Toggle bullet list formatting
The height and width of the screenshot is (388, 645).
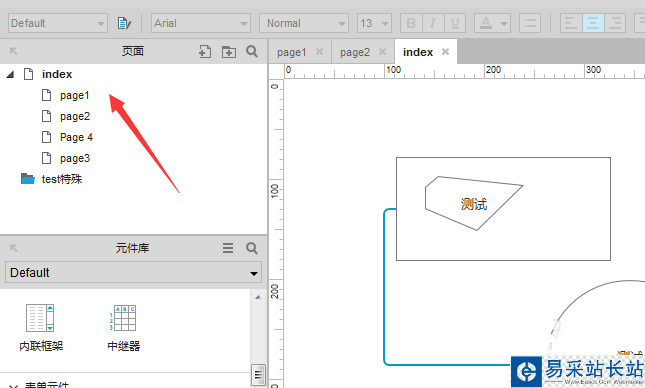click(x=530, y=23)
